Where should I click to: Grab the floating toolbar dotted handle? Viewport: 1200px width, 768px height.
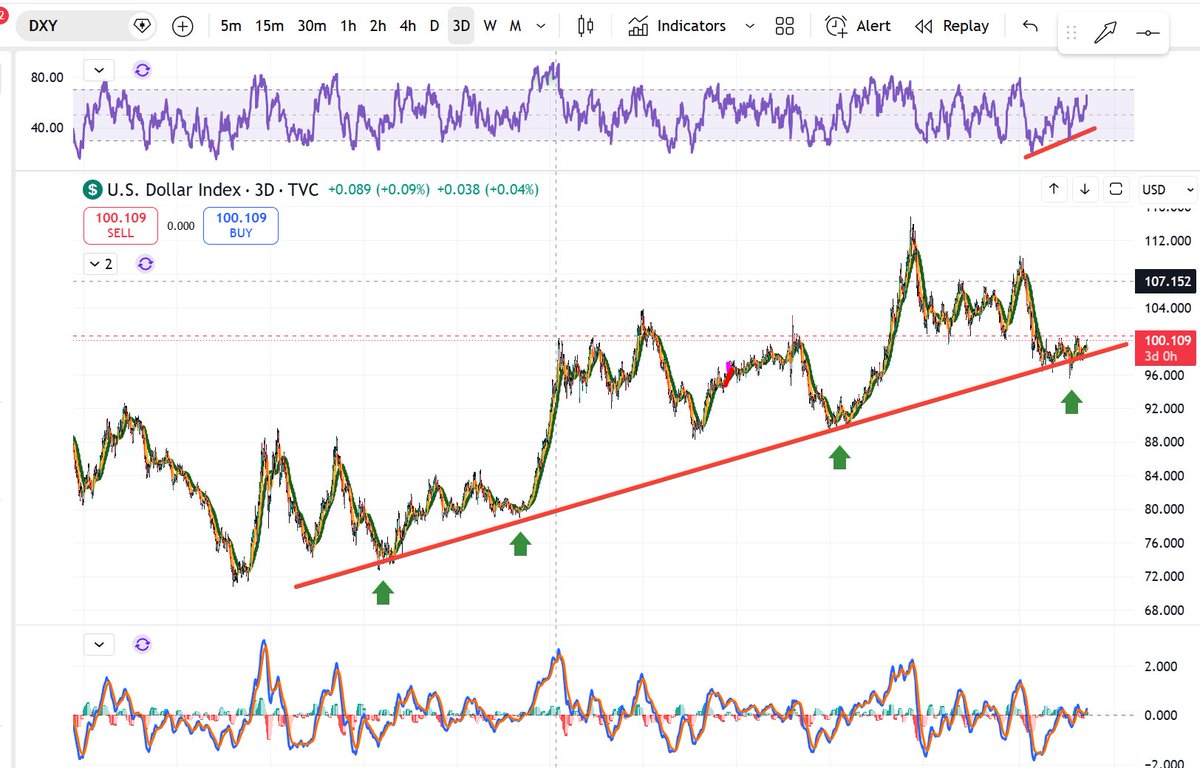[1073, 34]
